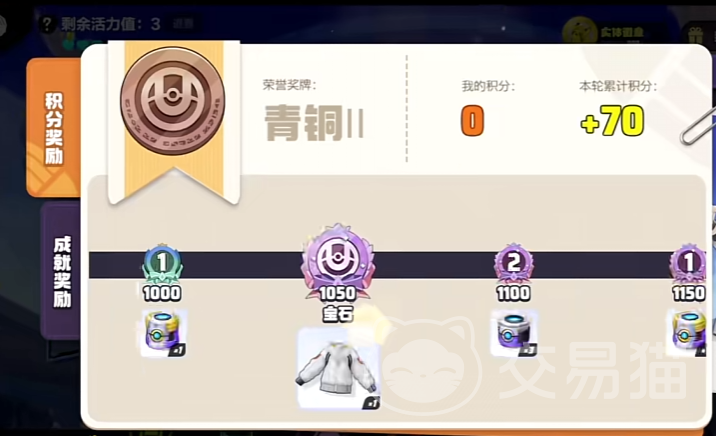Switch to the 成就奖励 tab
Image resolution: width=716 pixels, height=436 pixels.
[x=61, y=271]
